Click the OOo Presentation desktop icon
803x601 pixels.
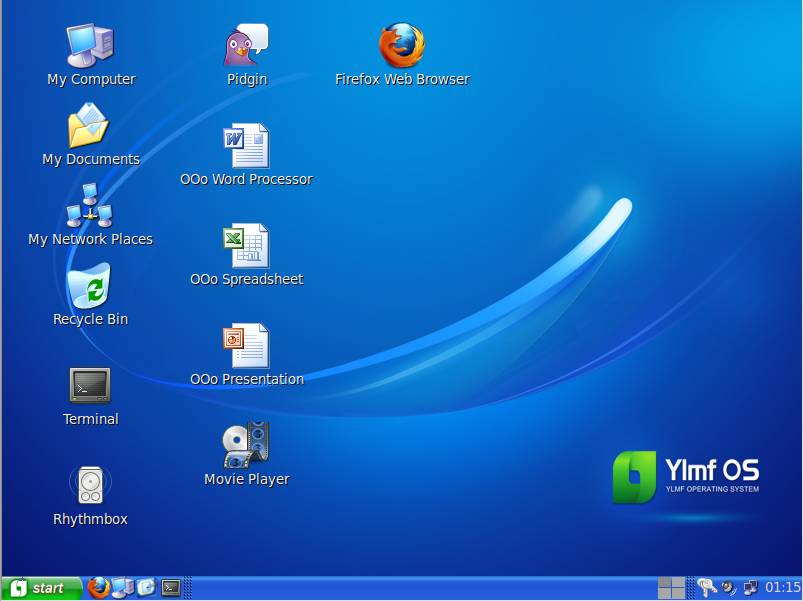[246, 346]
